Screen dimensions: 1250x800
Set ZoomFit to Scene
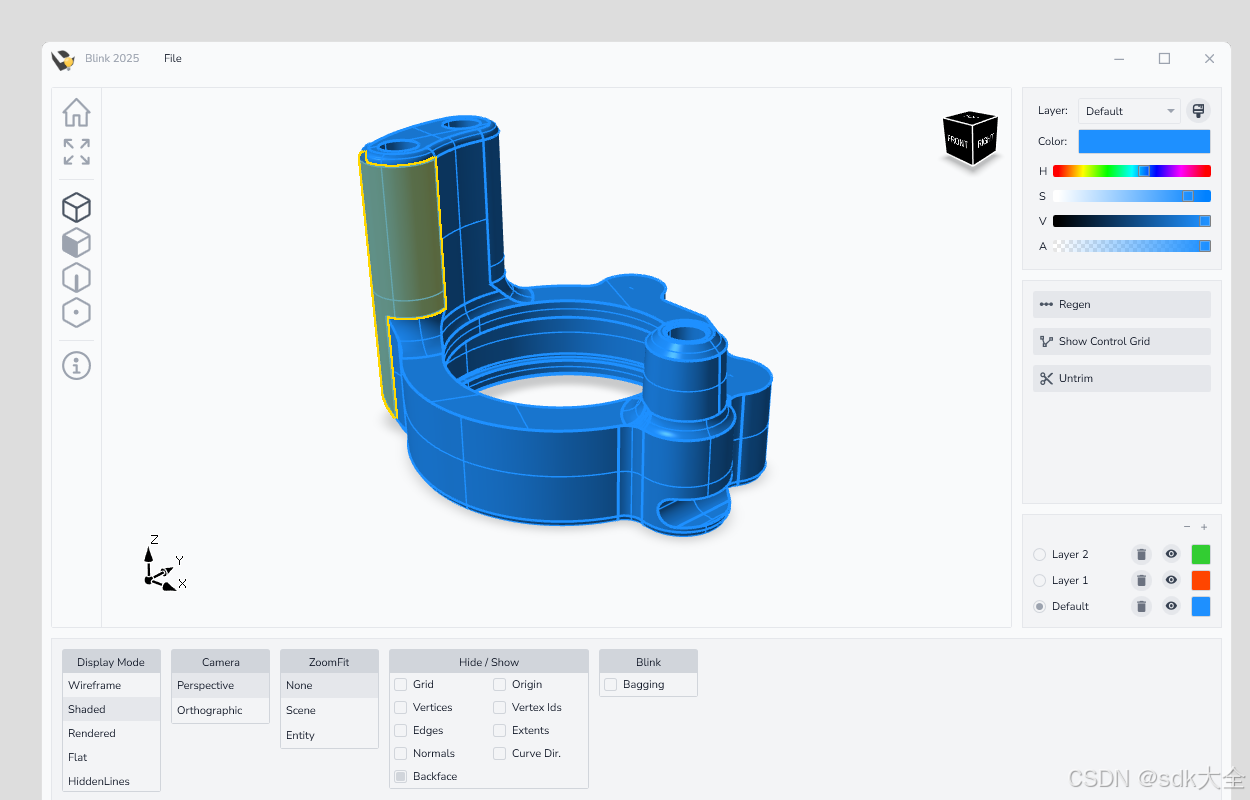pos(329,710)
